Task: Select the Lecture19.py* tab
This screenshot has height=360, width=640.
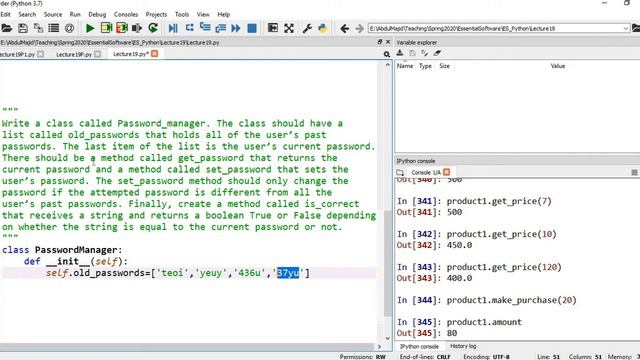Action: click(x=131, y=54)
